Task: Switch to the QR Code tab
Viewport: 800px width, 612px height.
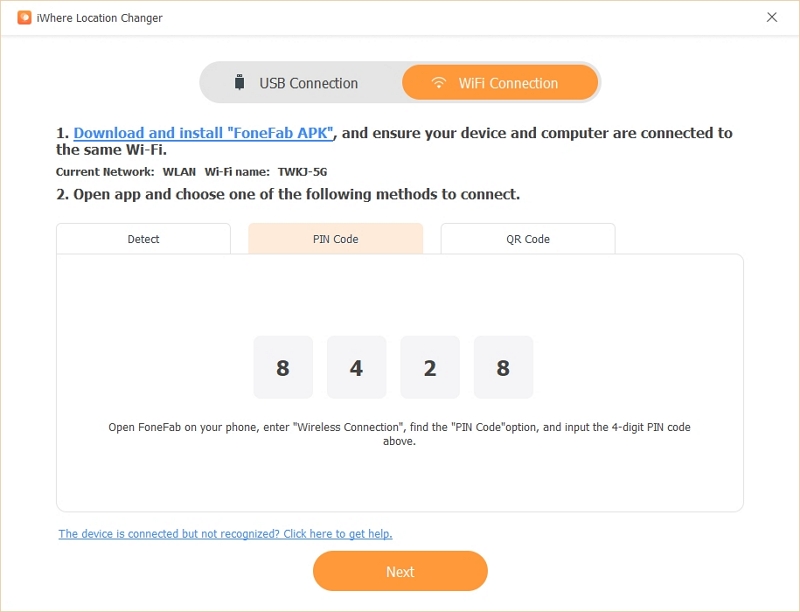Action: click(x=528, y=239)
